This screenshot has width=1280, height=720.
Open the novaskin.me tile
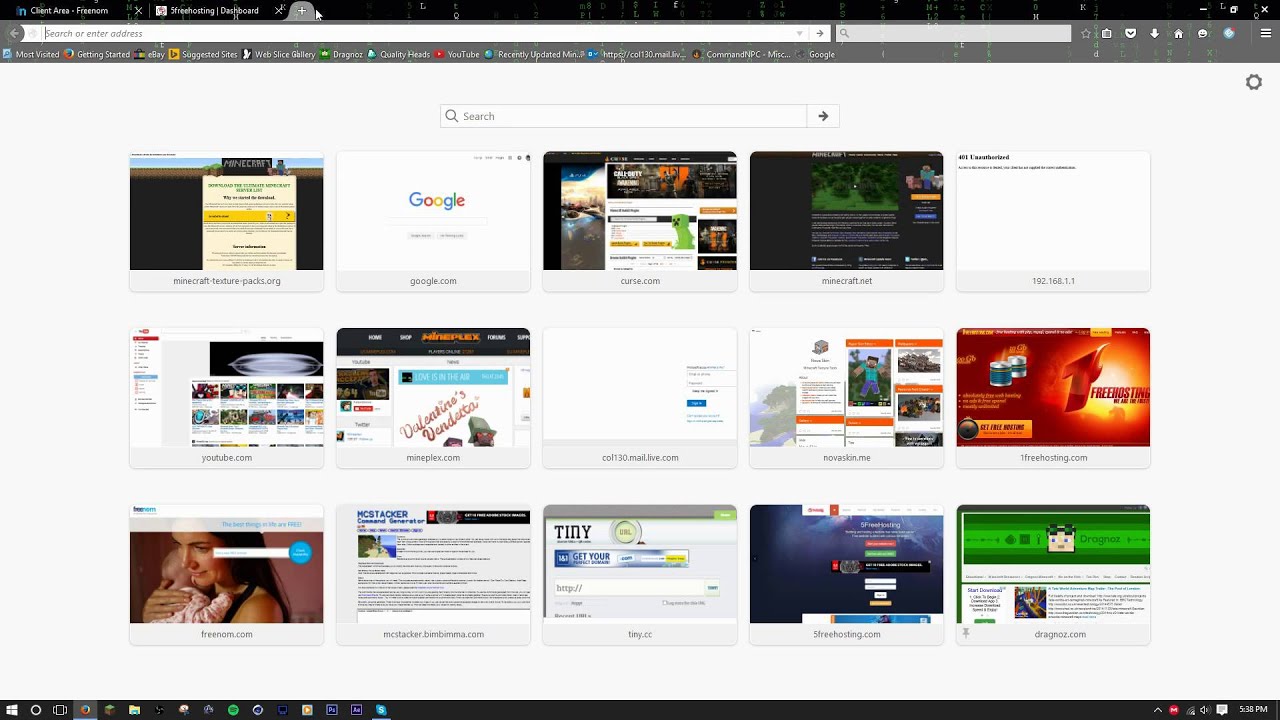pos(846,398)
